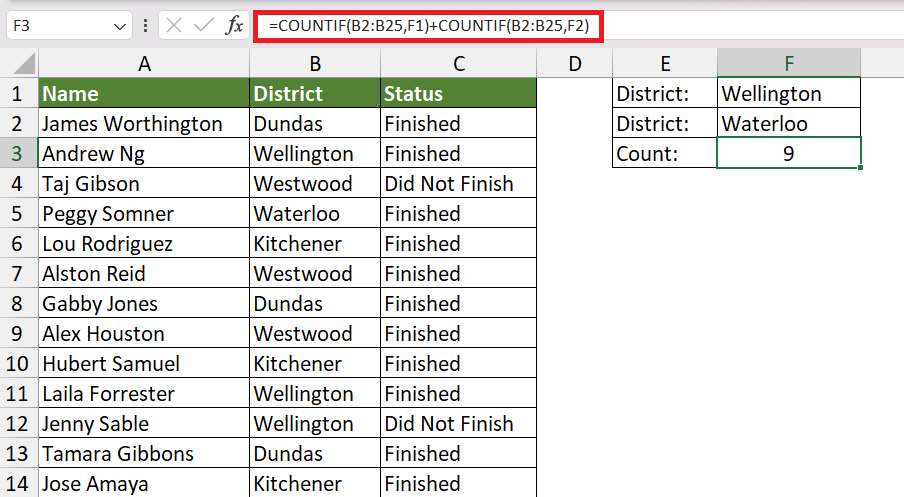
Task: Select cell F2 containing Waterloo
Action: click(789, 123)
